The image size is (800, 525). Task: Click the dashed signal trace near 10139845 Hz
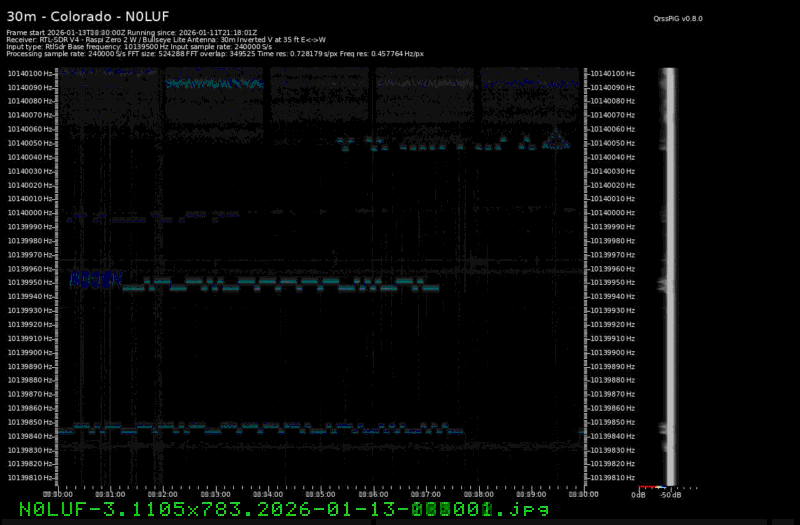260,428
